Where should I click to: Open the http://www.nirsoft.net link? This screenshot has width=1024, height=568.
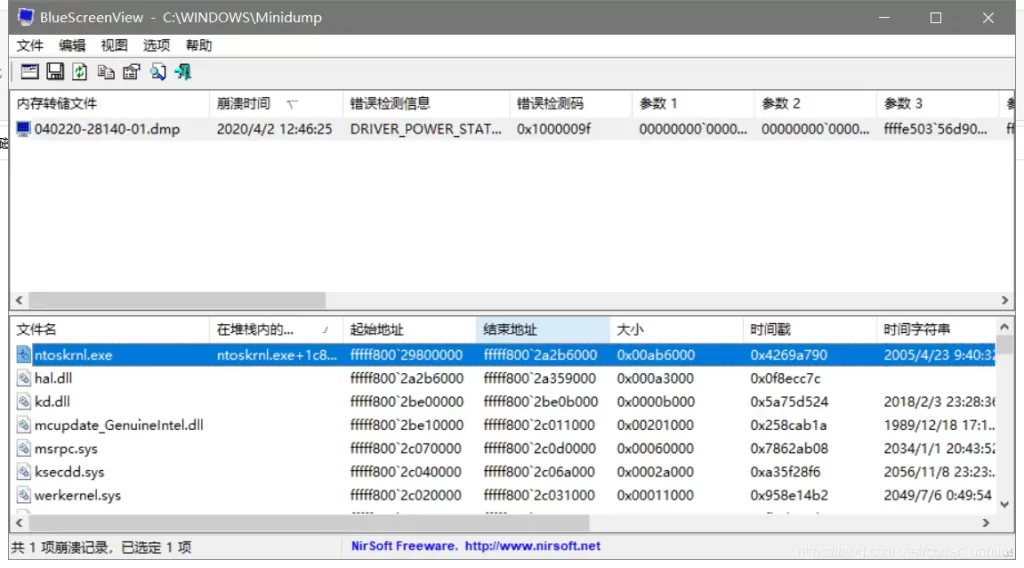click(532, 546)
